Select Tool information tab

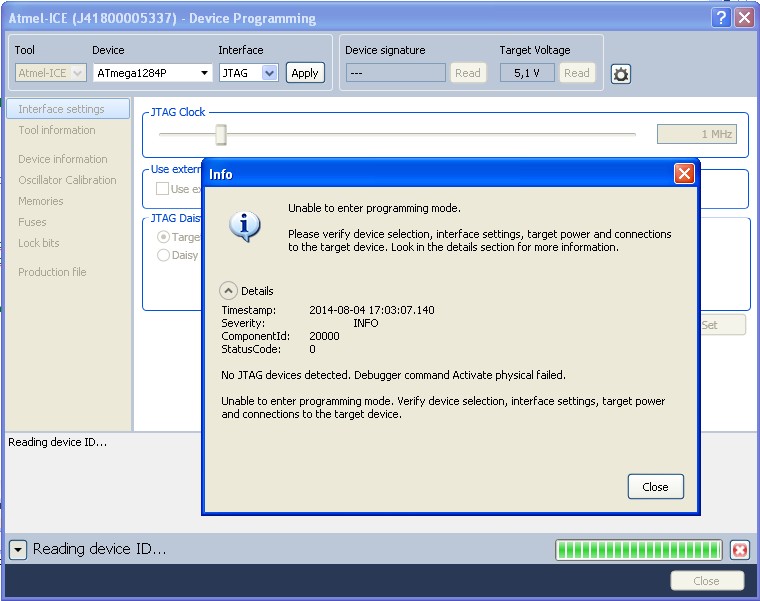click(x=57, y=130)
